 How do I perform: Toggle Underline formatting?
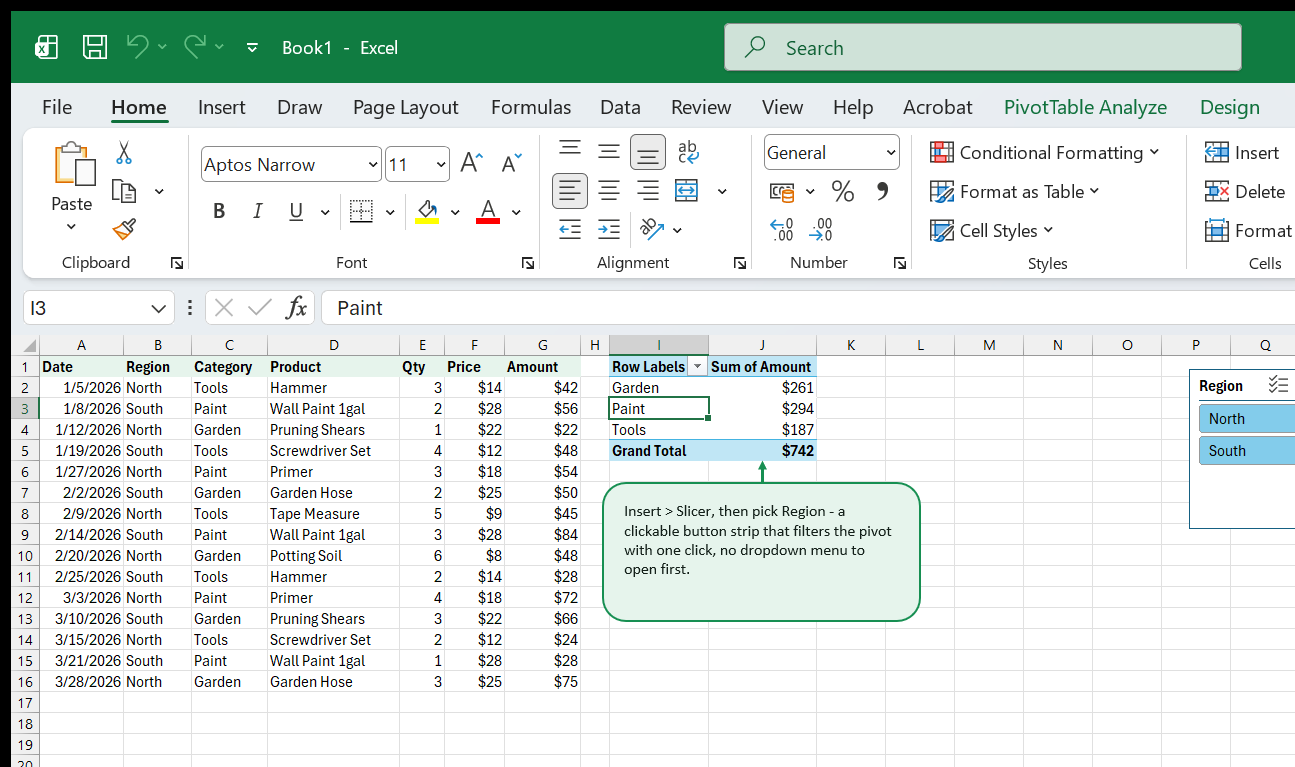tap(296, 211)
